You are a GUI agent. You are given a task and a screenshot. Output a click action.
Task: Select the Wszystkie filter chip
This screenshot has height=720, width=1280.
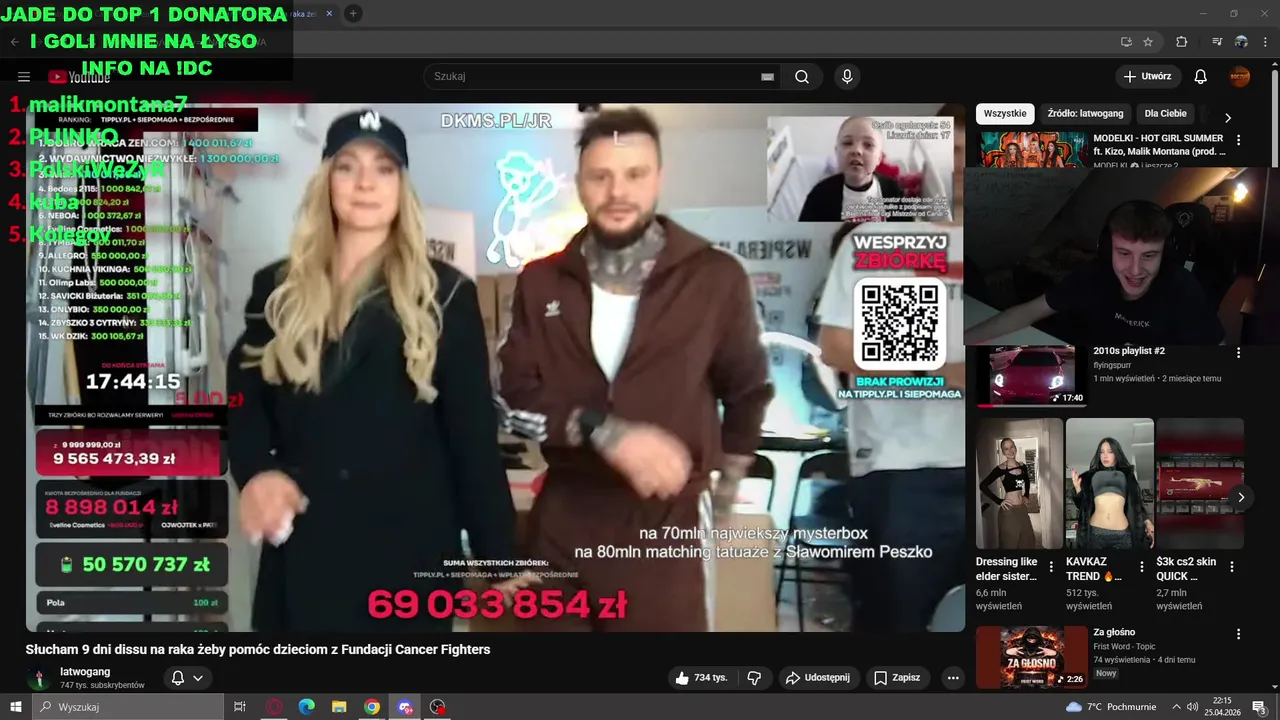point(1005,113)
